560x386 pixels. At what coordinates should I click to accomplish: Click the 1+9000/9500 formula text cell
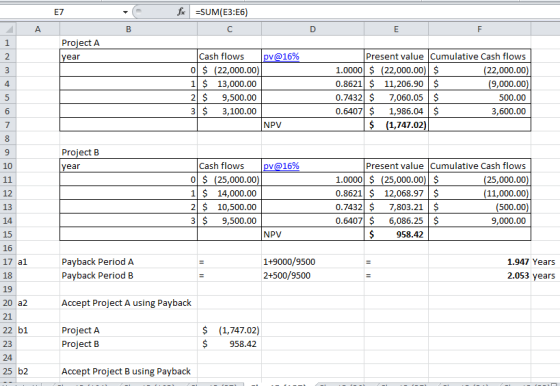(x=313, y=262)
